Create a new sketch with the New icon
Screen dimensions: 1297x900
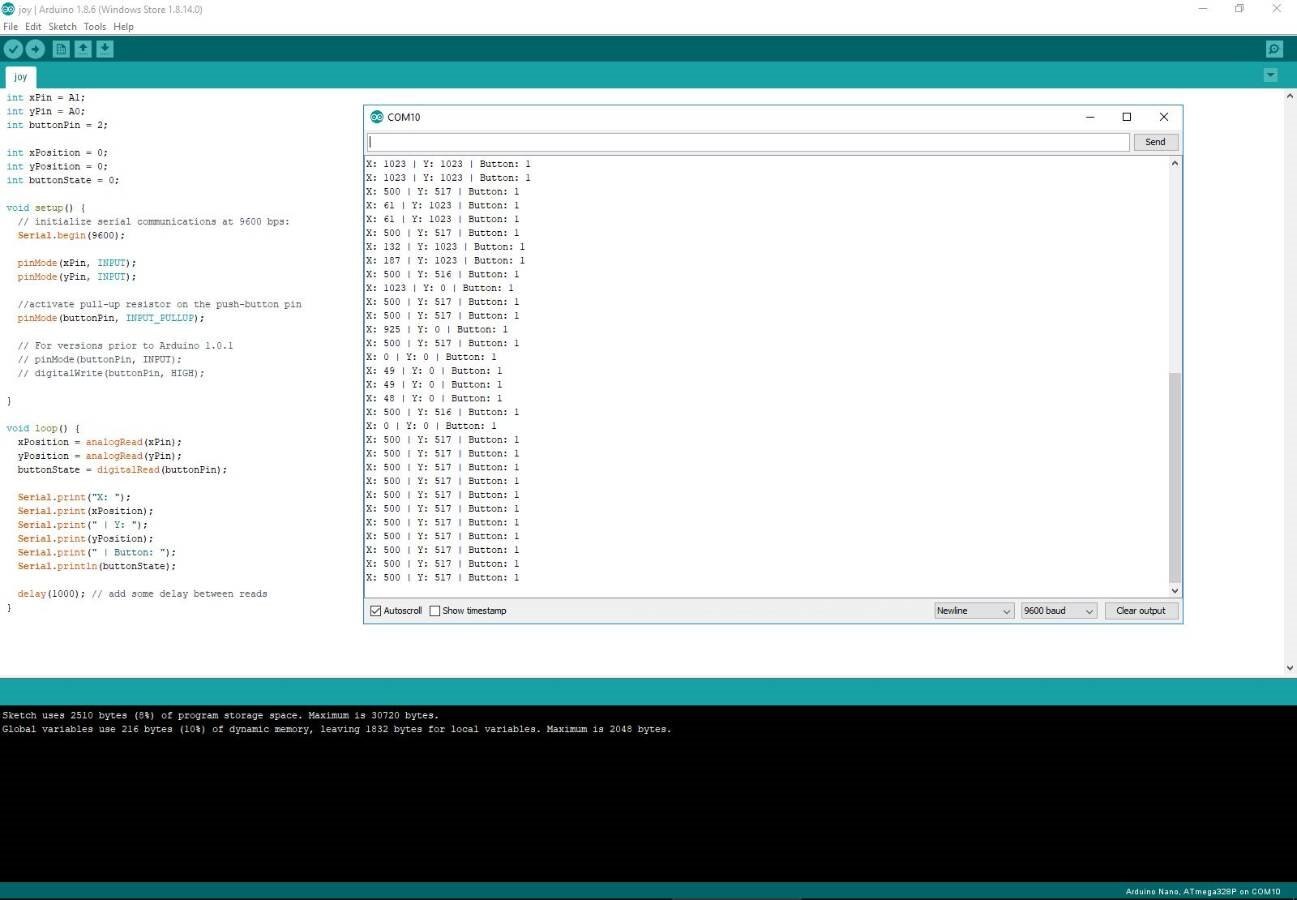tap(61, 49)
